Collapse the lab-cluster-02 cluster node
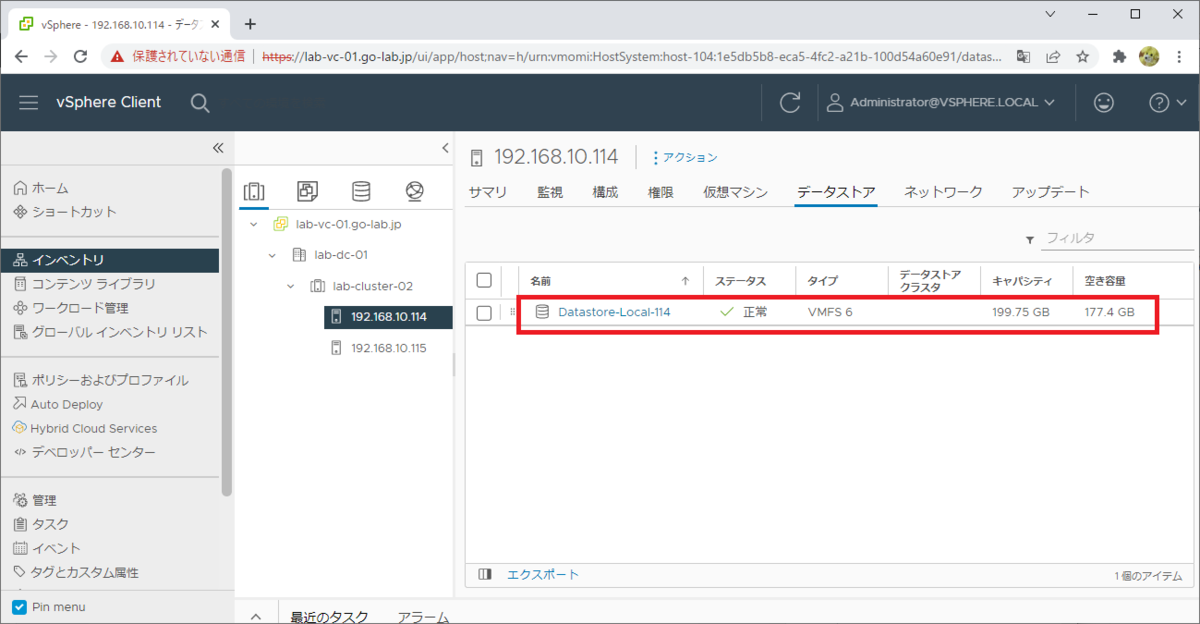1200x624 pixels. pos(291,286)
